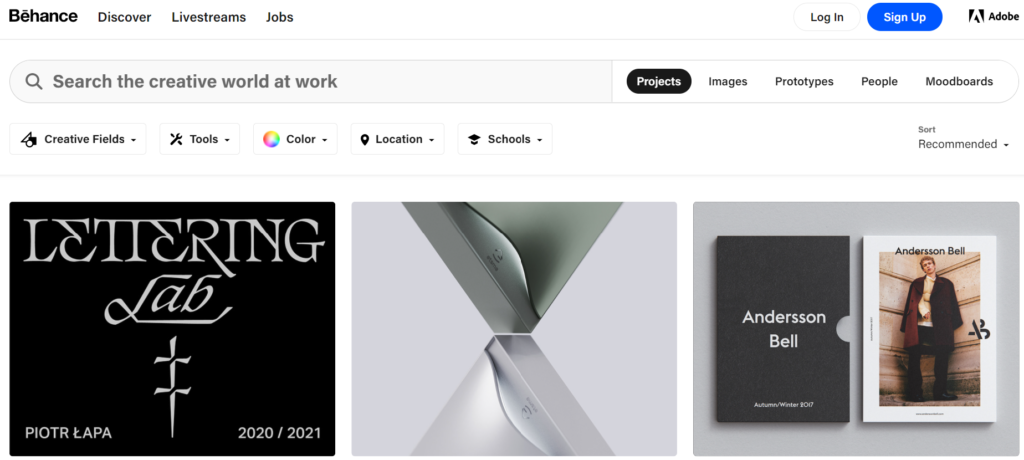Image resolution: width=1024 pixels, height=460 pixels.
Task: Open the Sort Recommended dropdown
Action: tap(963, 144)
